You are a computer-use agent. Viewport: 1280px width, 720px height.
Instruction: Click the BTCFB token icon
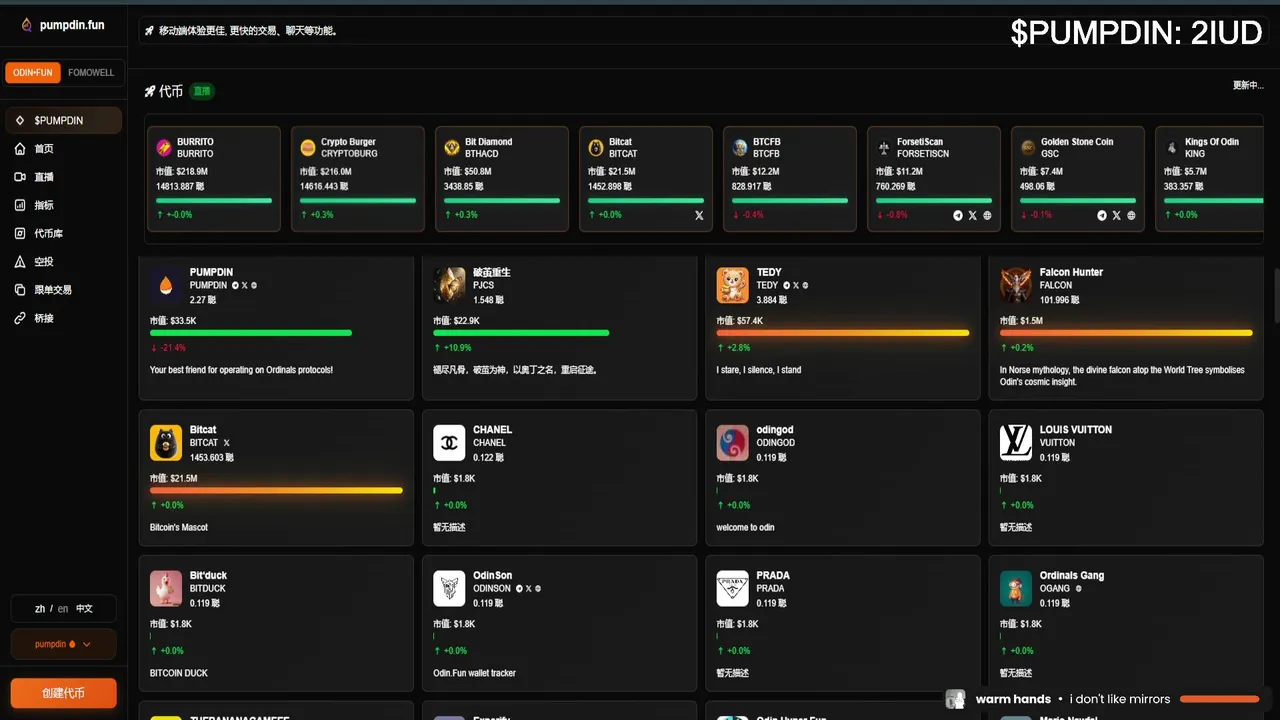pyautogui.click(x=740, y=147)
